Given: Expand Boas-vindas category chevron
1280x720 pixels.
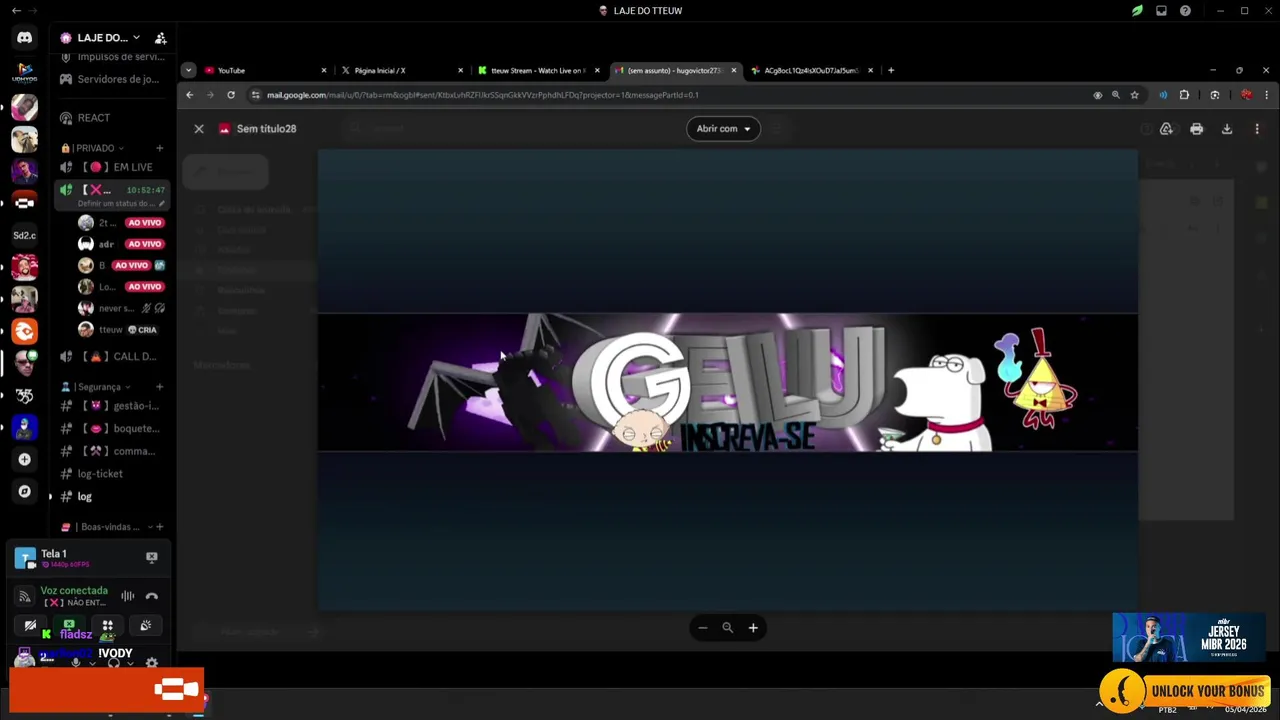Looking at the screenshot, I should point(150,527).
